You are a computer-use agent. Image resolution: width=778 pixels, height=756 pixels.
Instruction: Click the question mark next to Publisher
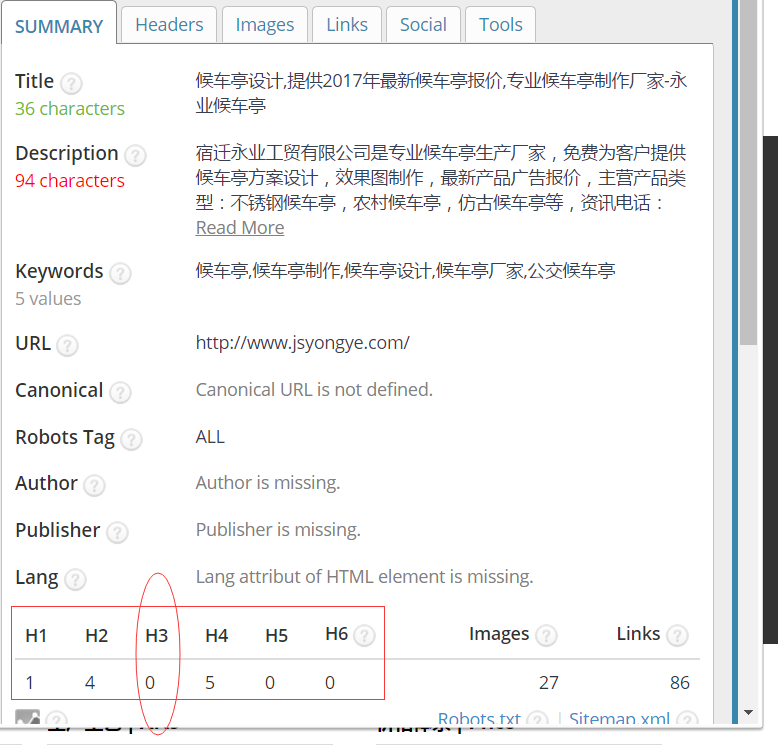pos(117,533)
